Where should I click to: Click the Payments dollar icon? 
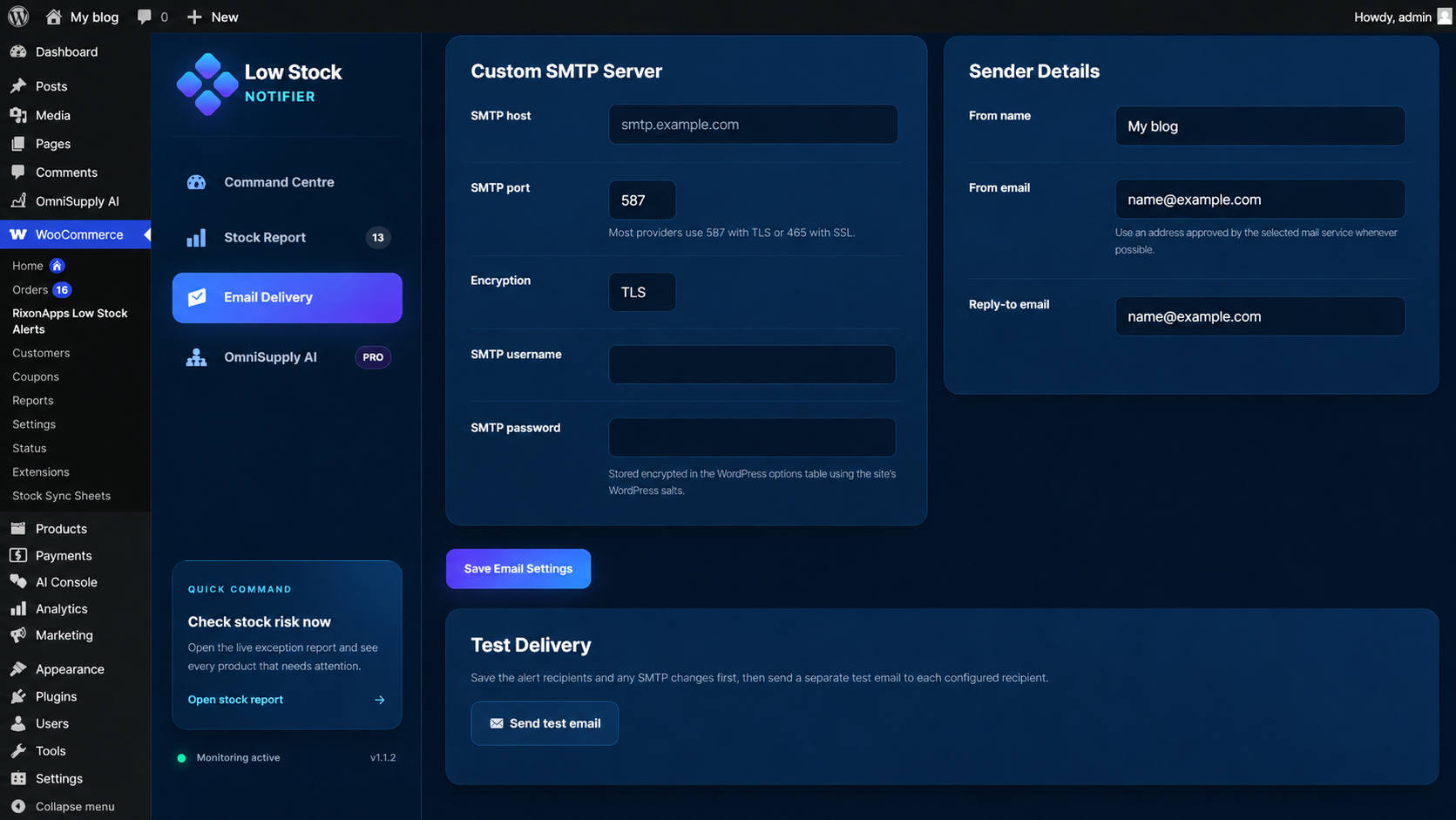18,555
